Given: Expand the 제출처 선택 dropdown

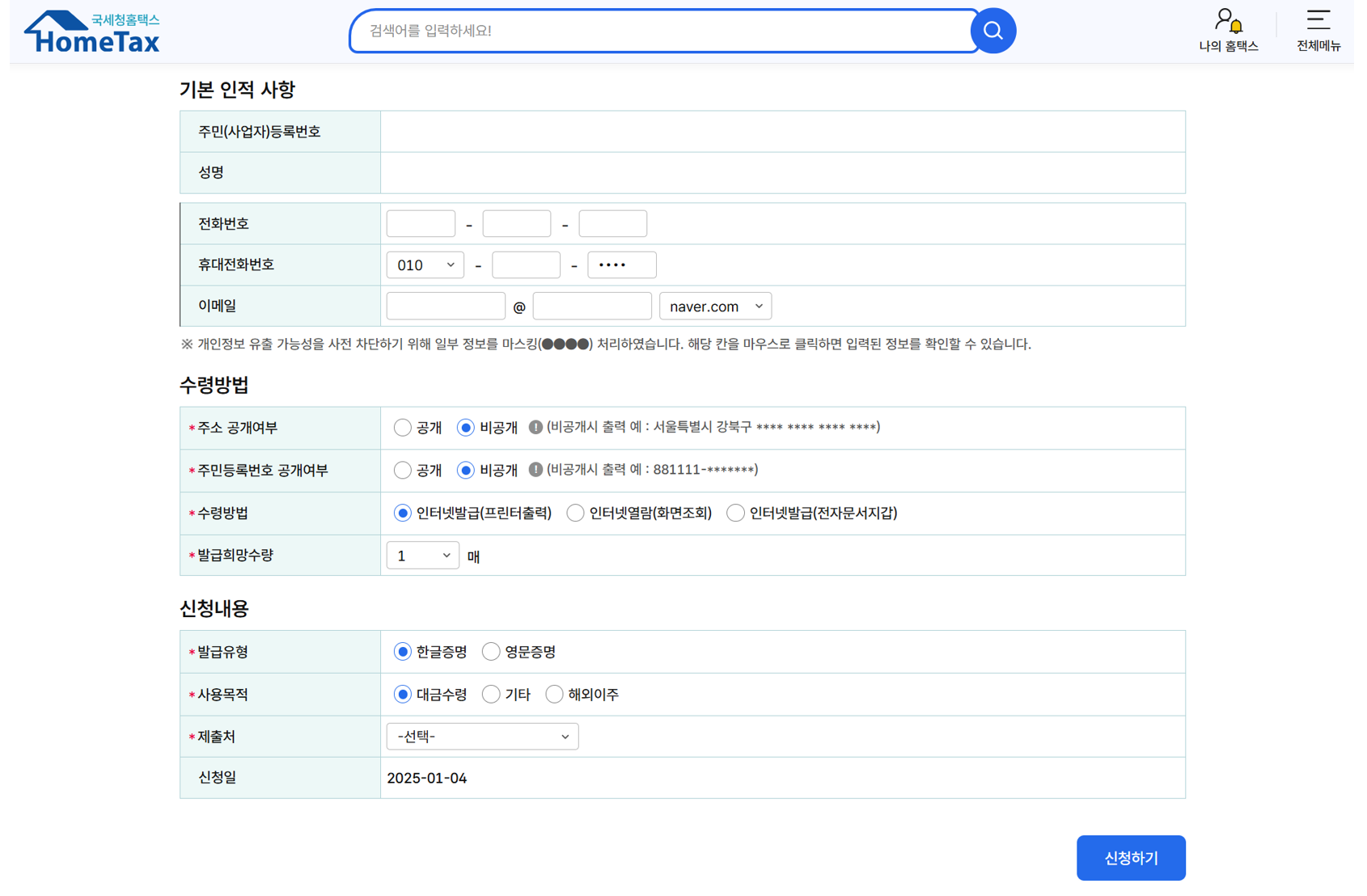Looking at the screenshot, I should pos(482,736).
